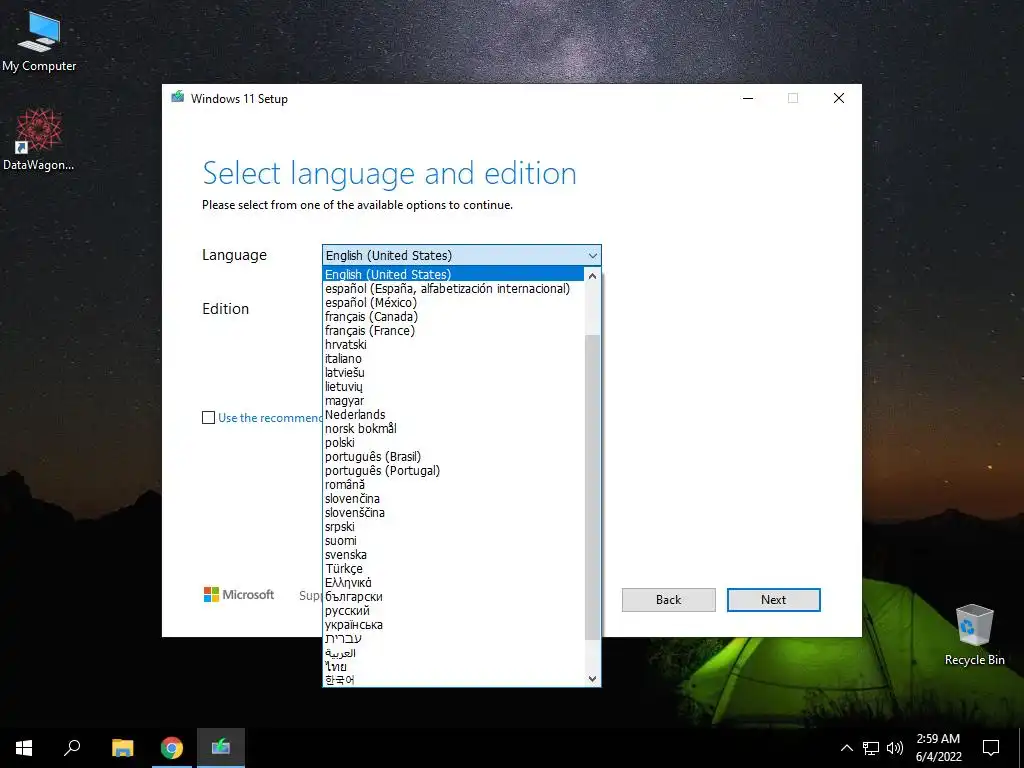Collapse the Language combo box arrow
1024x768 pixels.
click(592, 255)
